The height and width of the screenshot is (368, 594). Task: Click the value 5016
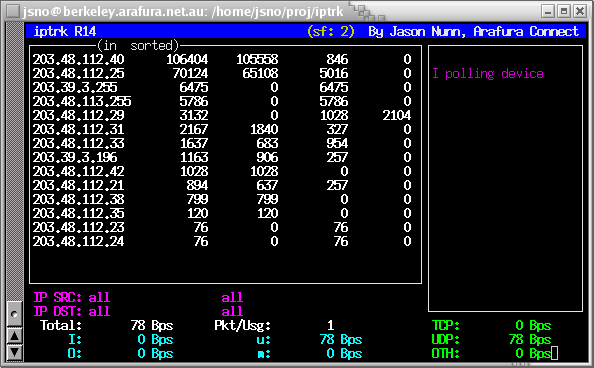pos(334,74)
